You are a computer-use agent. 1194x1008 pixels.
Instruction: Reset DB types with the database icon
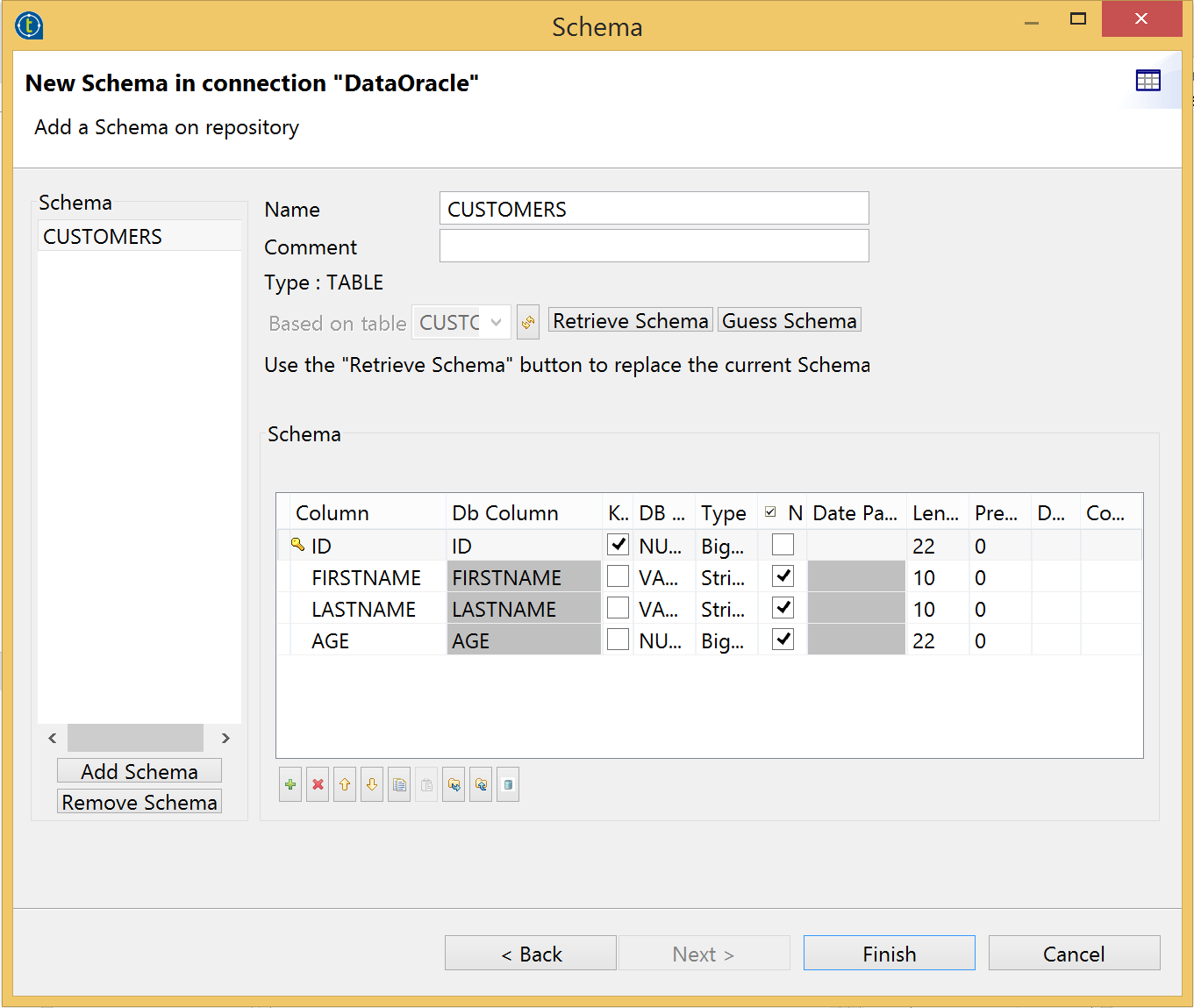(x=508, y=783)
